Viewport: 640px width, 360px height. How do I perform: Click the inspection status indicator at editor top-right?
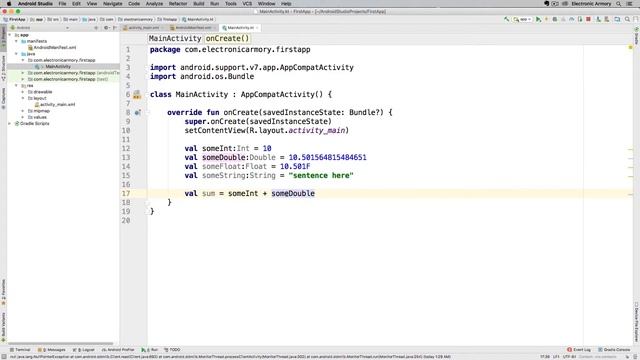pos(630,47)
